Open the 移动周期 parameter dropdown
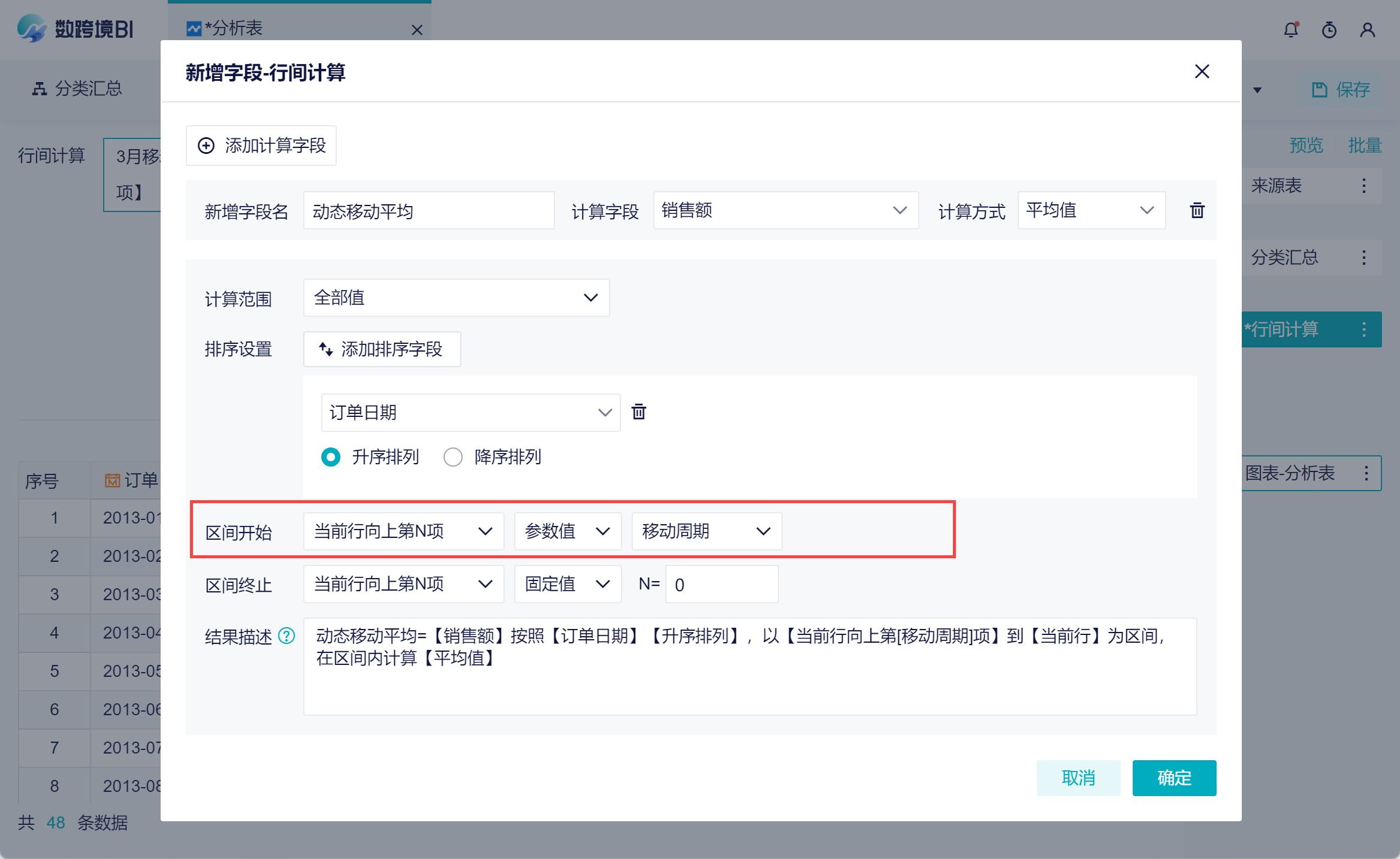 click(706, 531)
